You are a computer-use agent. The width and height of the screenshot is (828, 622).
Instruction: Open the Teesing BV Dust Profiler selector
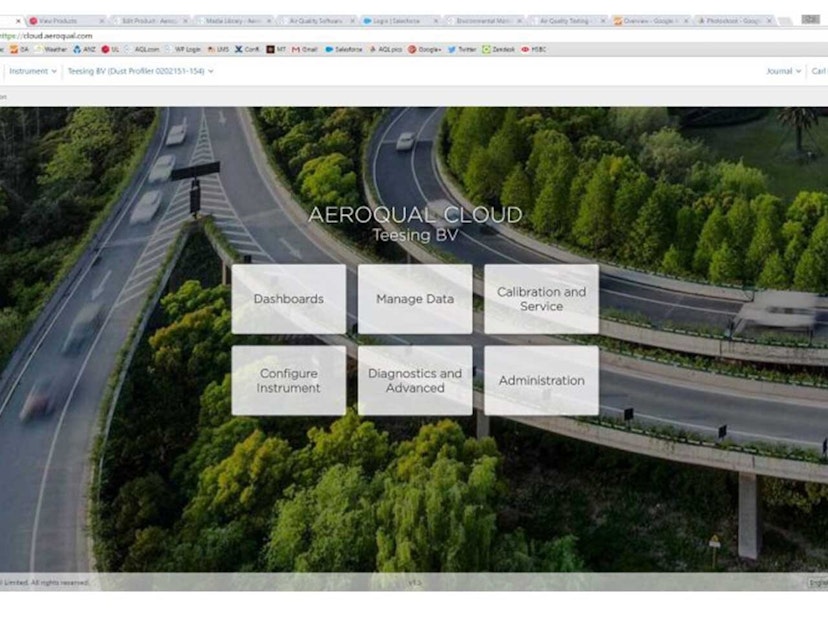click(x=140, y=71)
